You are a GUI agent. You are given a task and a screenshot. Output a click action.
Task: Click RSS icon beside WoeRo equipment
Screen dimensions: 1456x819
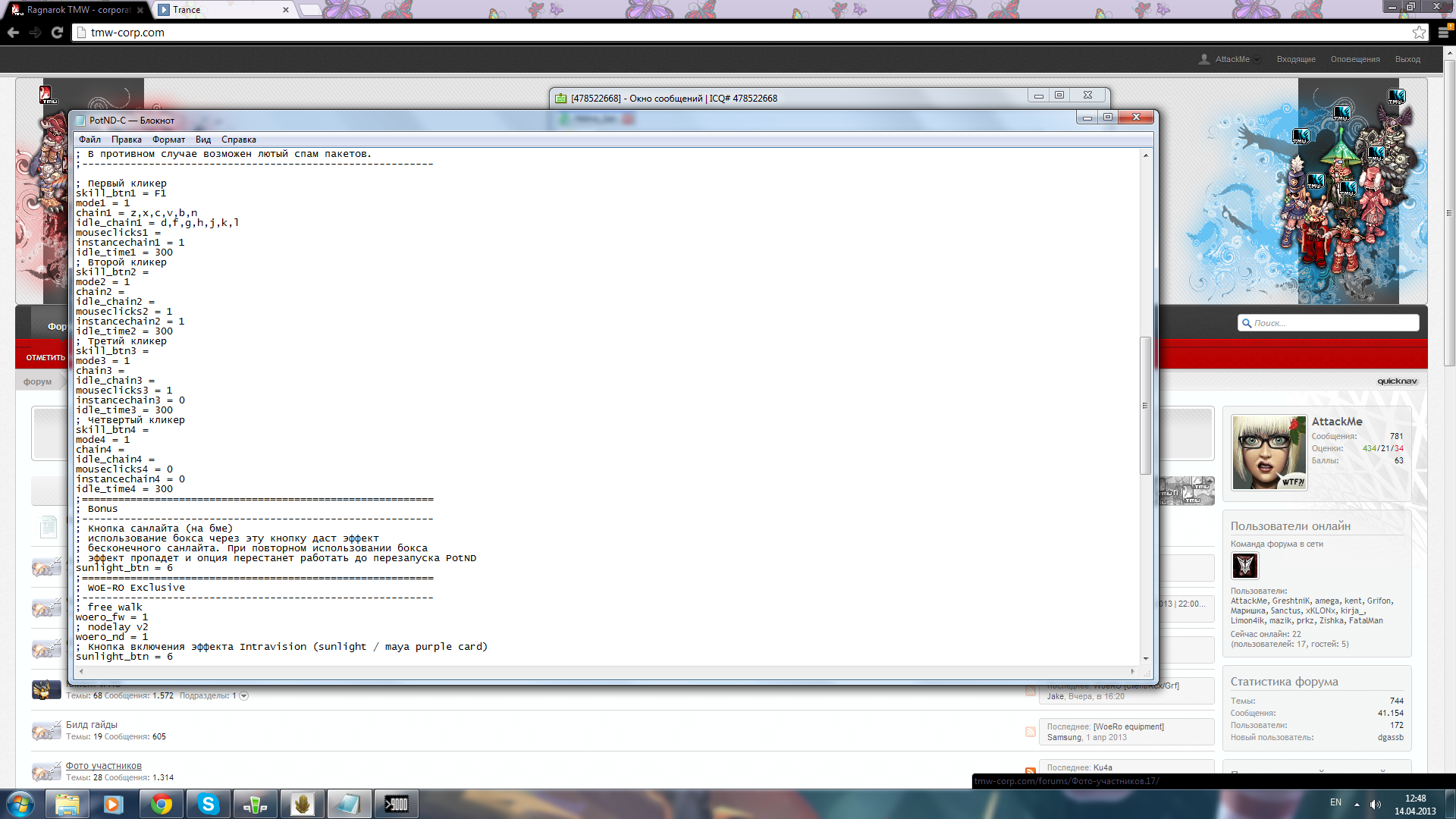[1030, 732]
